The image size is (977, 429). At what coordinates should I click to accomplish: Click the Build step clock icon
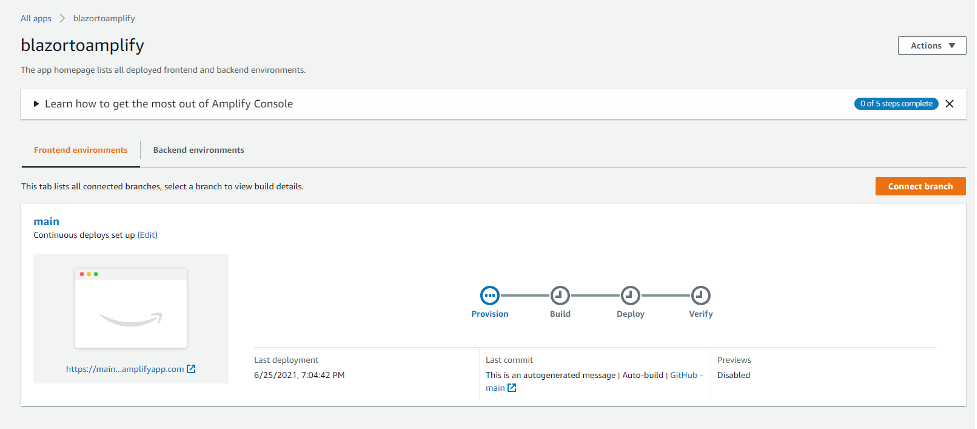(560, 295)
